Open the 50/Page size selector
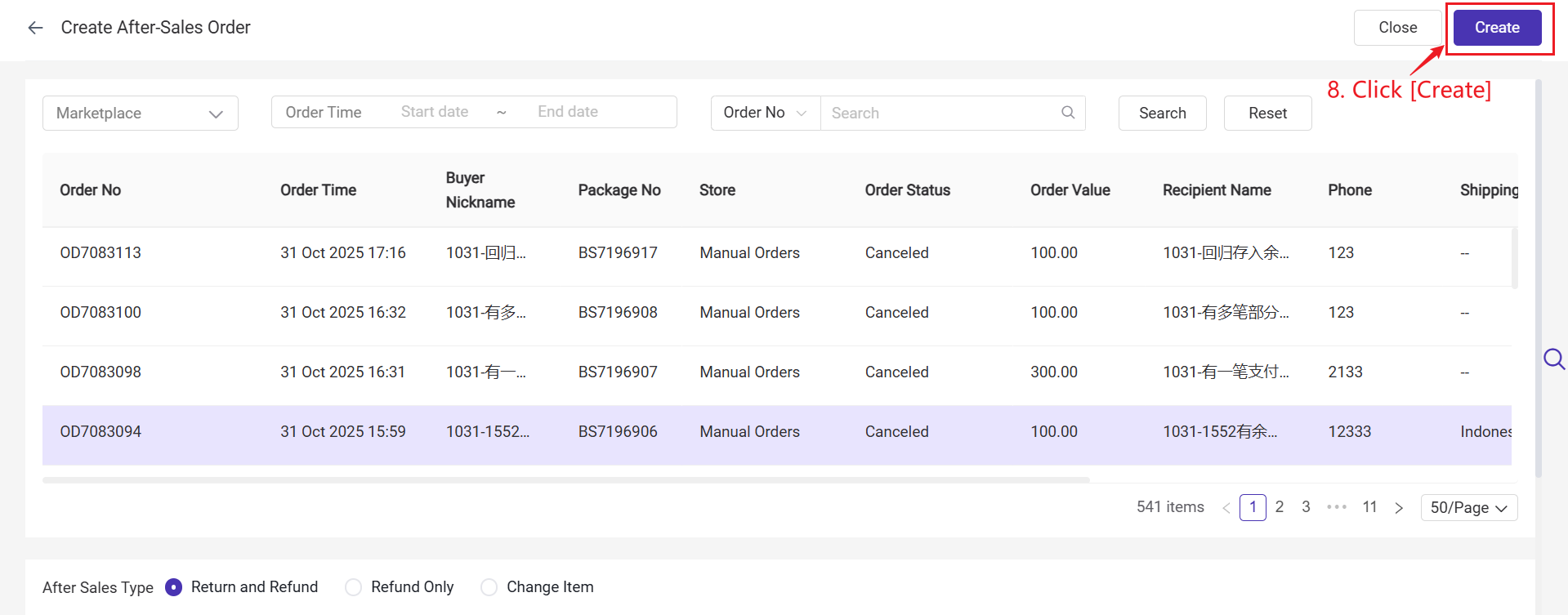This screenshot has height=615, width=1568. 1468,508
